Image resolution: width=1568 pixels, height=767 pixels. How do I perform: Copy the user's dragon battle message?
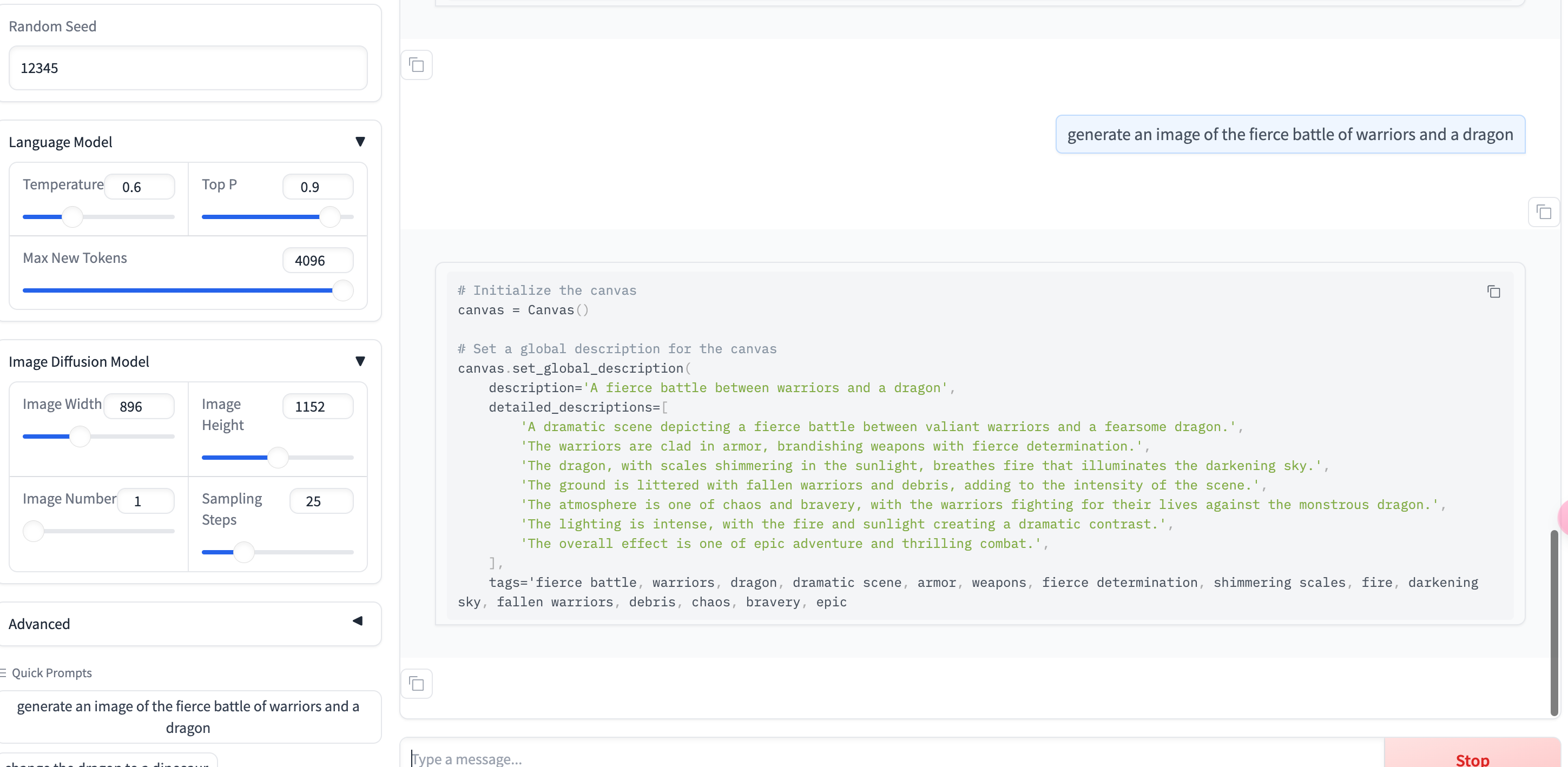click(1543, 212)
